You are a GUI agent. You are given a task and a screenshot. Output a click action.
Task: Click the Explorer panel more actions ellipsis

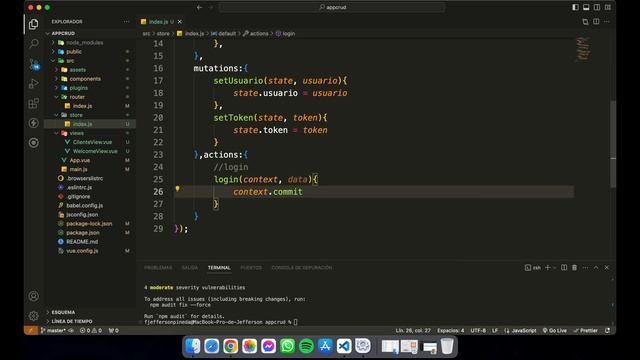coord(127,22)
